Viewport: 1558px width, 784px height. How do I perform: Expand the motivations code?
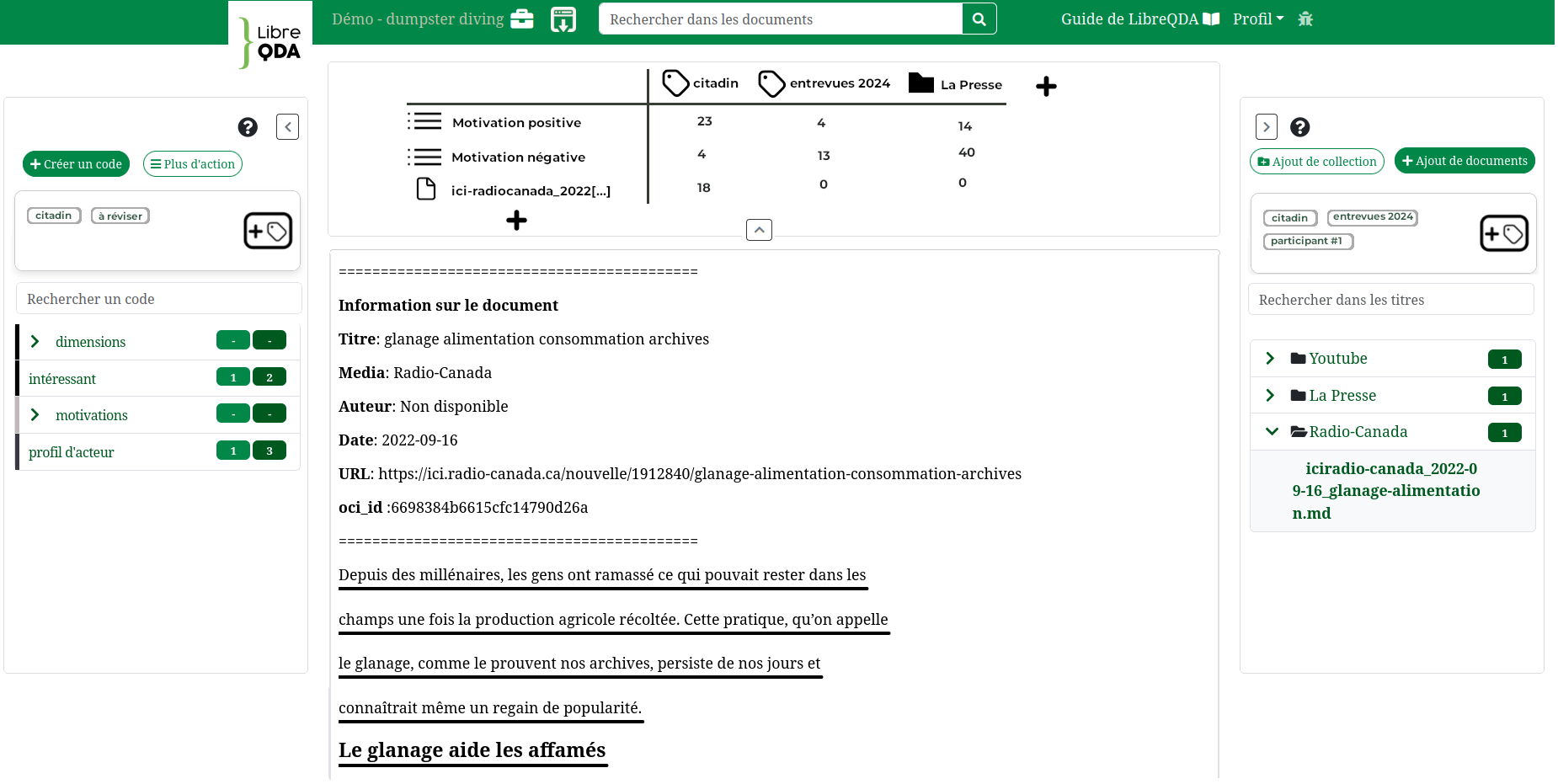pyautogui.click(x=35, y=414)
